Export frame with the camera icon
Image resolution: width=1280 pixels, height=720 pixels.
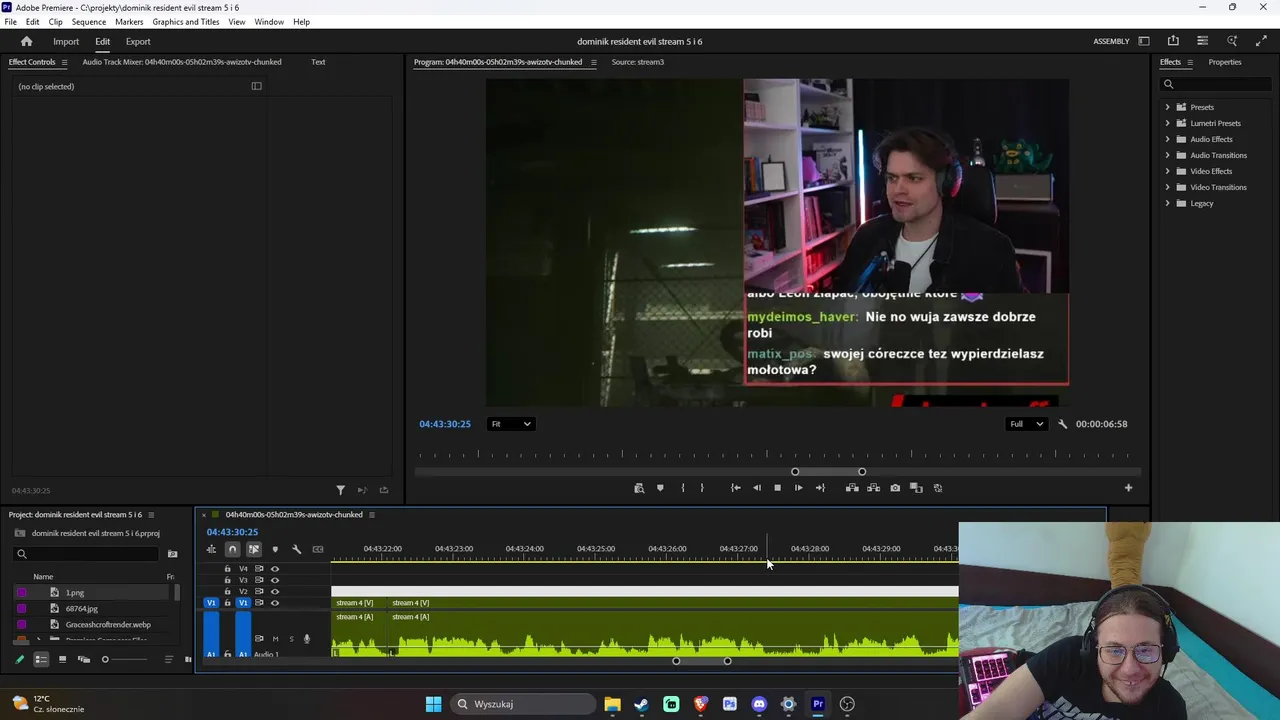(x=895, y=488)
